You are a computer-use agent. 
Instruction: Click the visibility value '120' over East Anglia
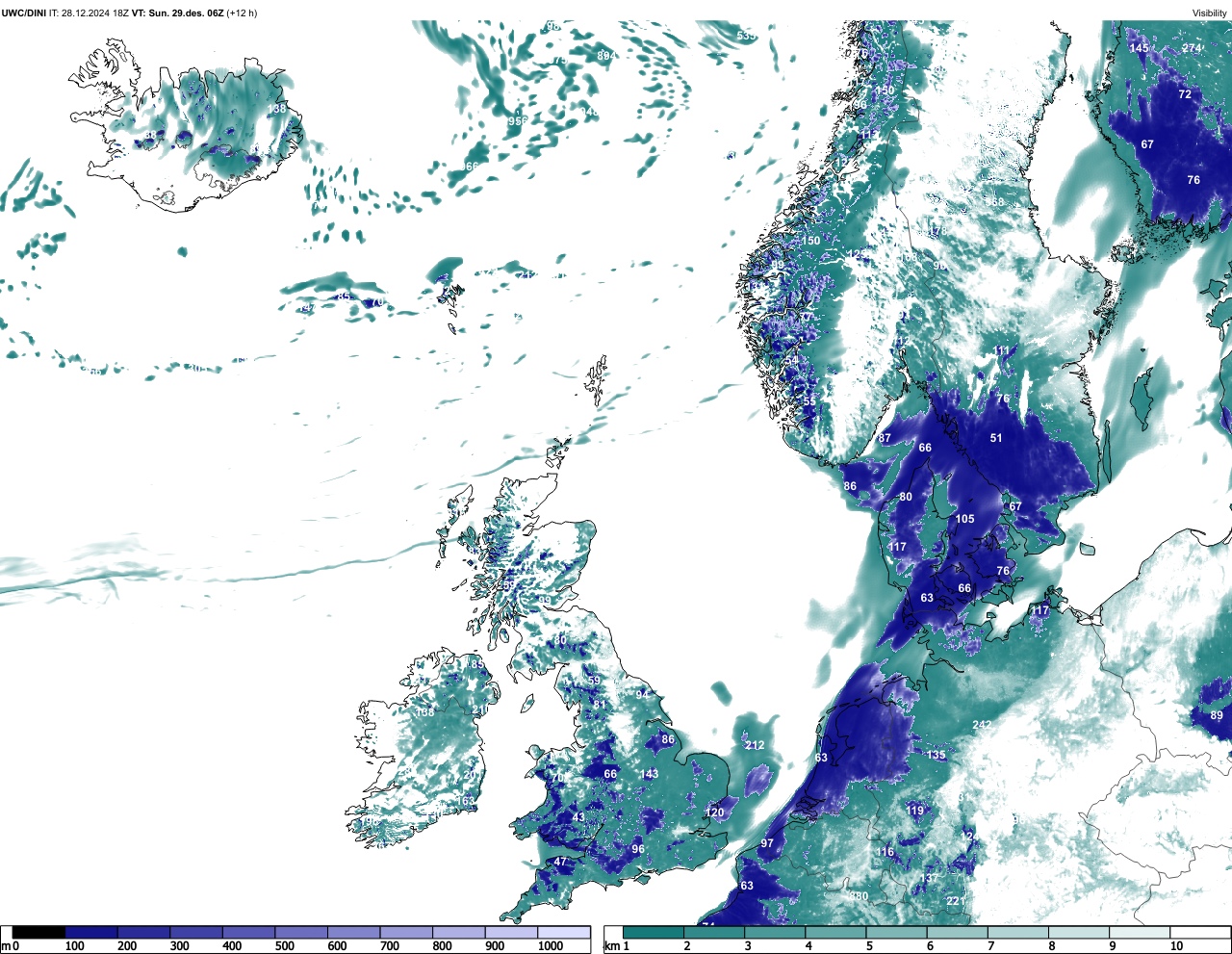[x=714, y=812]
